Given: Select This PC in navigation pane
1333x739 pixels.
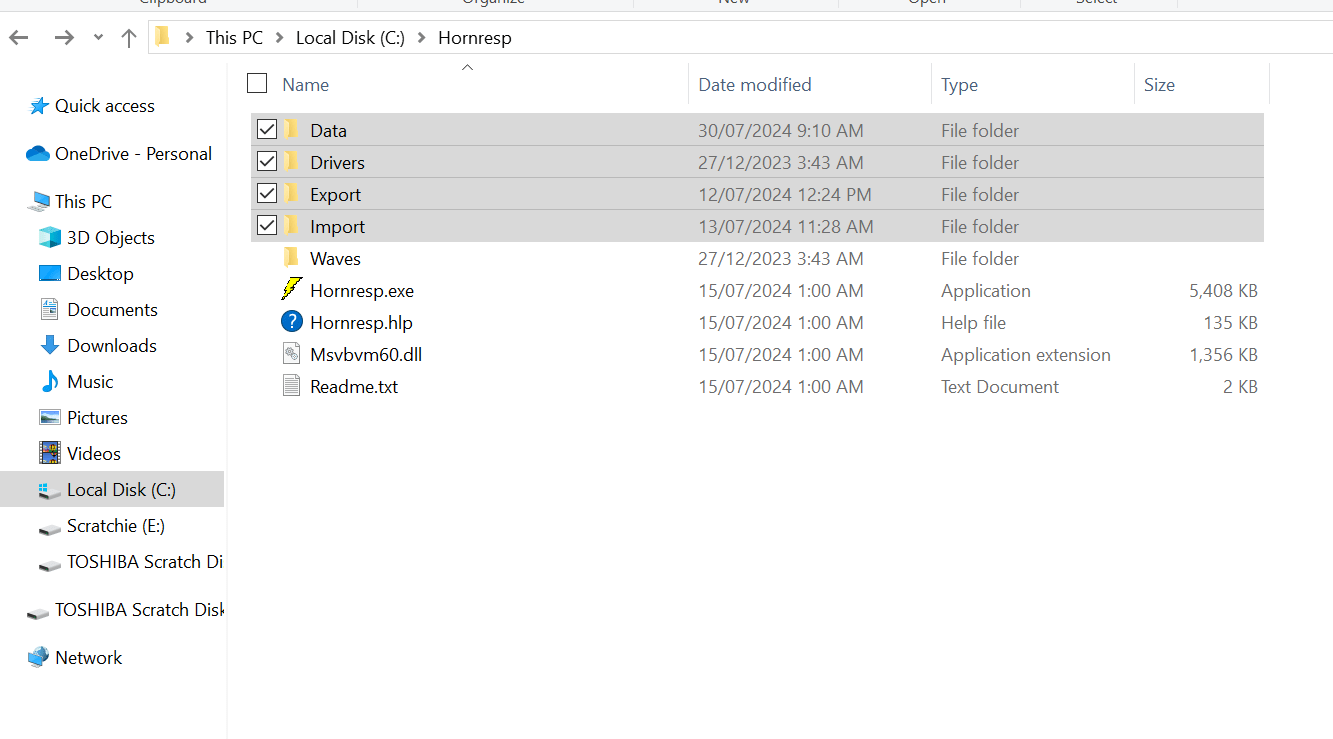Looking at the screenshot, I should coord(83,202).
